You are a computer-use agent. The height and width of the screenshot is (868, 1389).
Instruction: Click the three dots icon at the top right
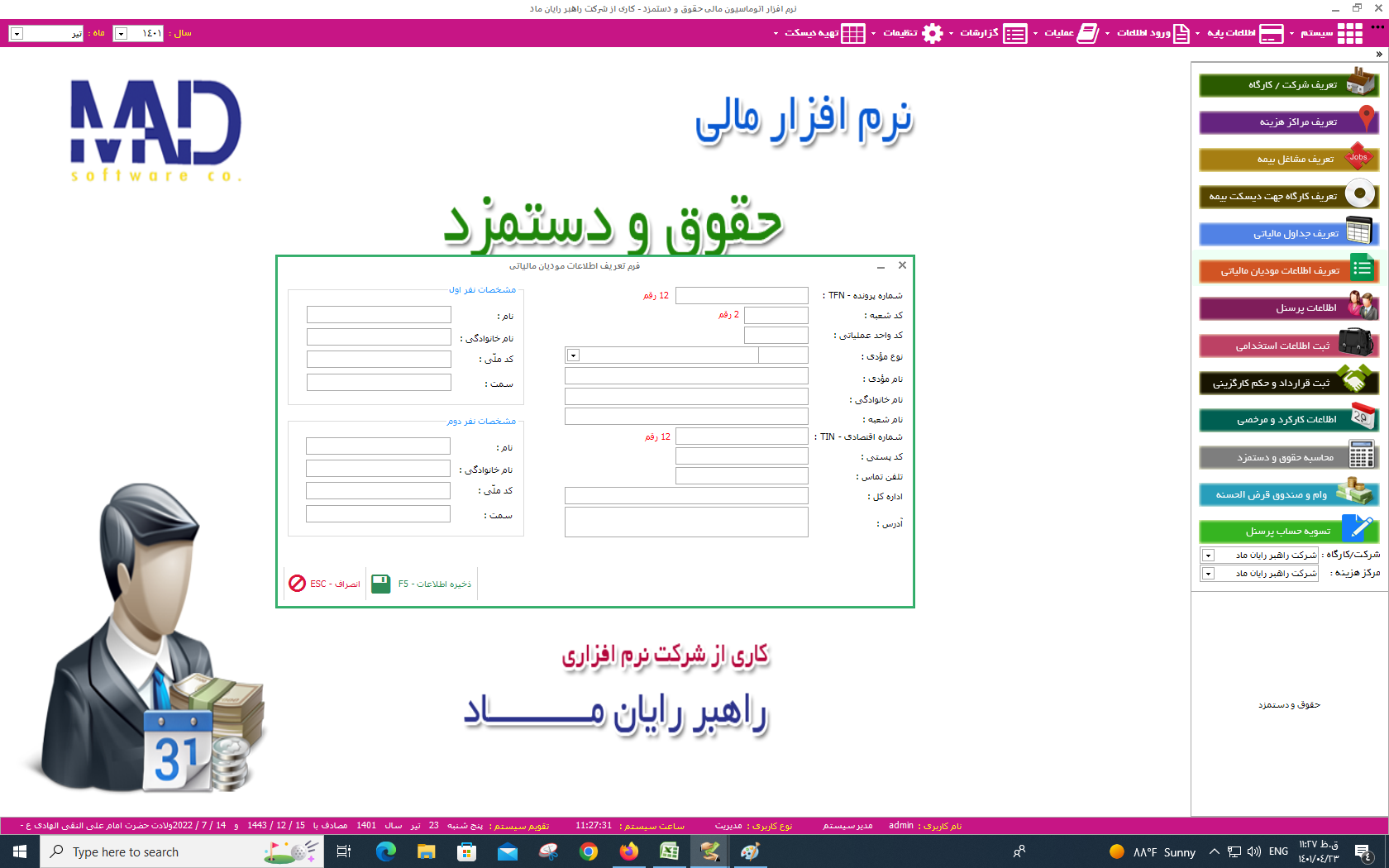1377,26
